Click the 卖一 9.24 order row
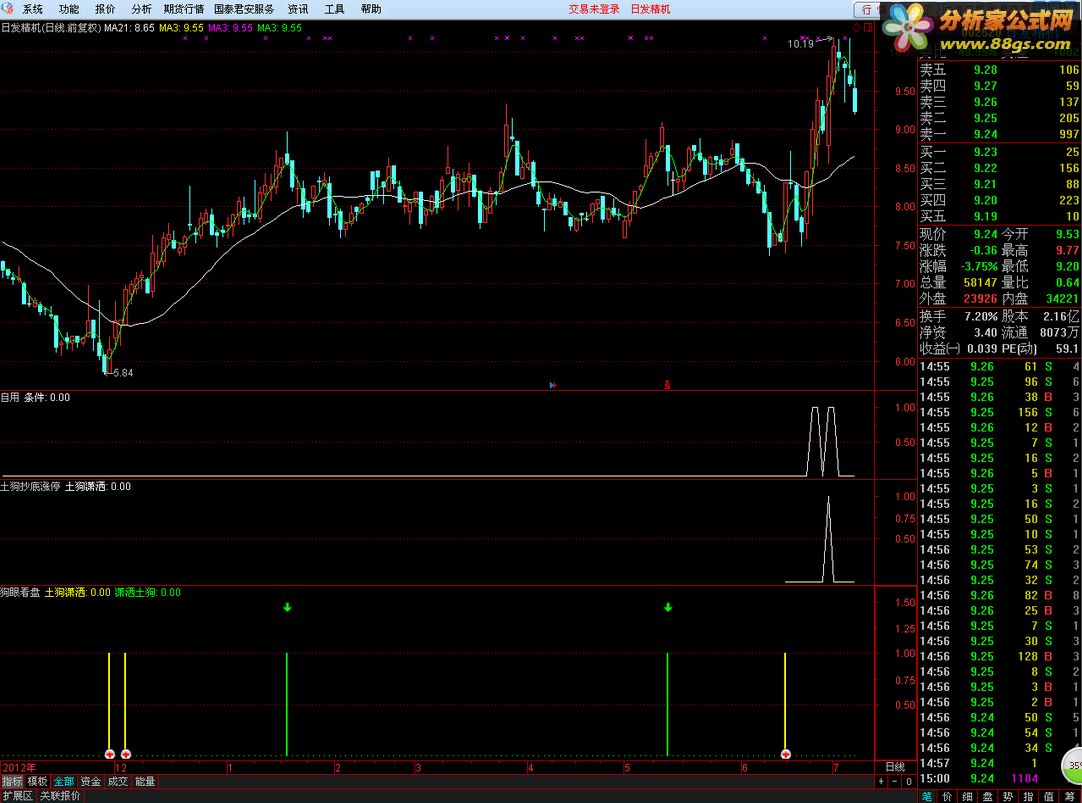Screen dimensions: 1082x803 (999, 134)
